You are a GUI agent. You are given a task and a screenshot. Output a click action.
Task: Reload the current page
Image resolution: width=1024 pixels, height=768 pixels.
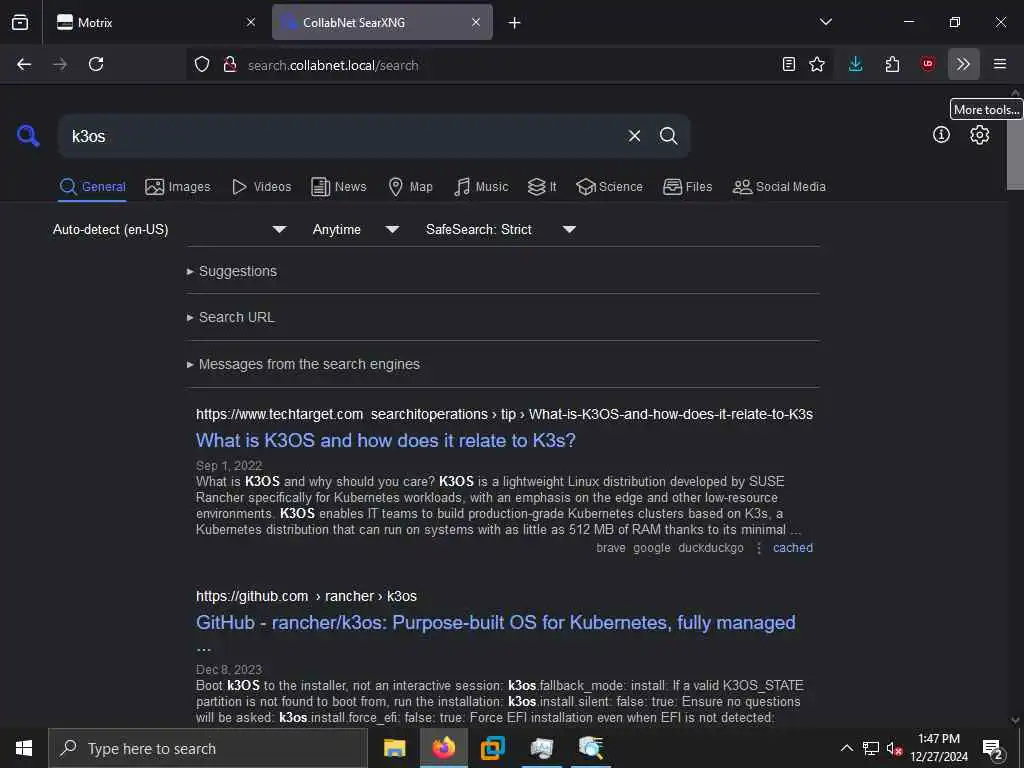click(x=96, y=64)
